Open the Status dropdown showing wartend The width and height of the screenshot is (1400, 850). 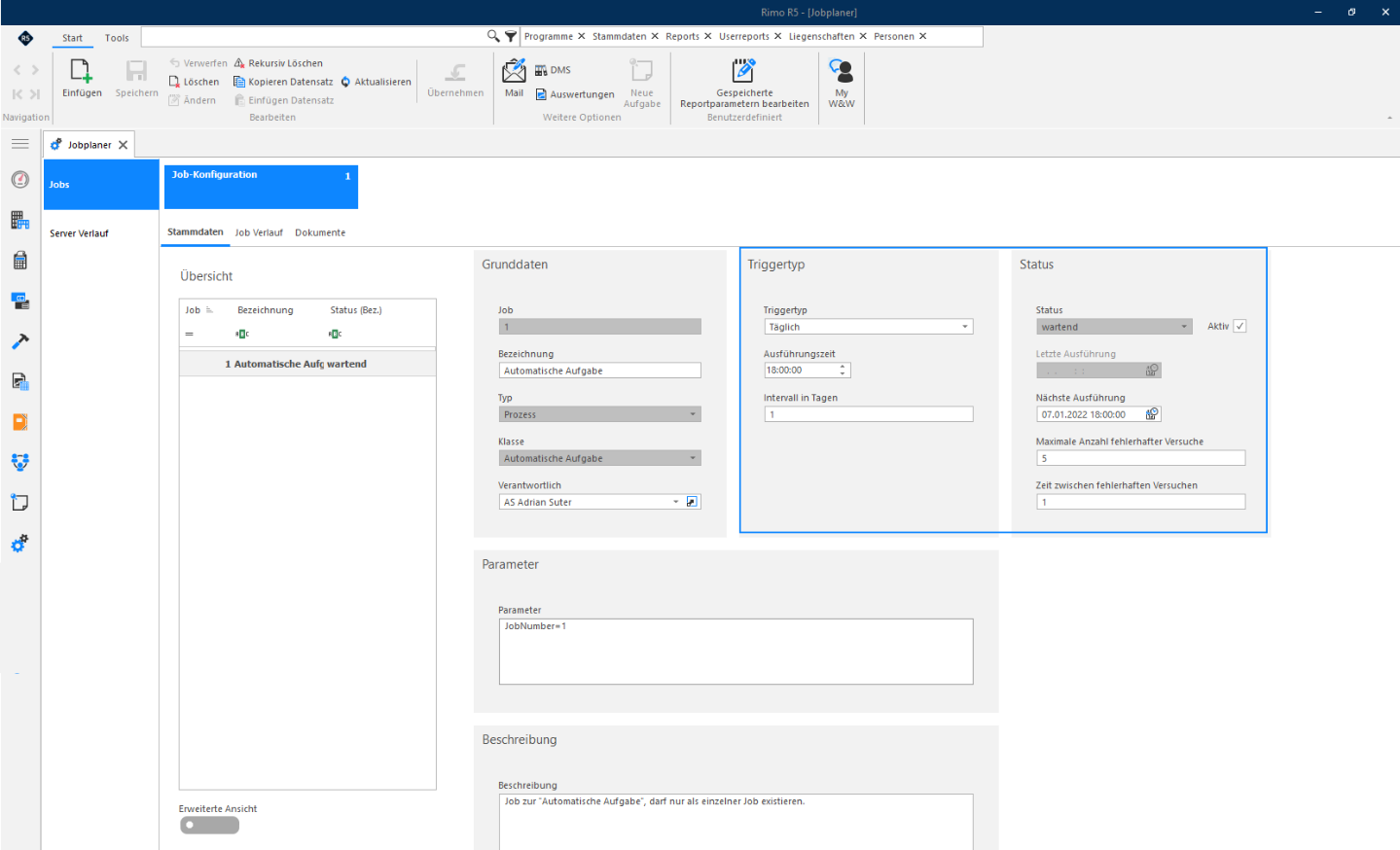click(1114, 327)
